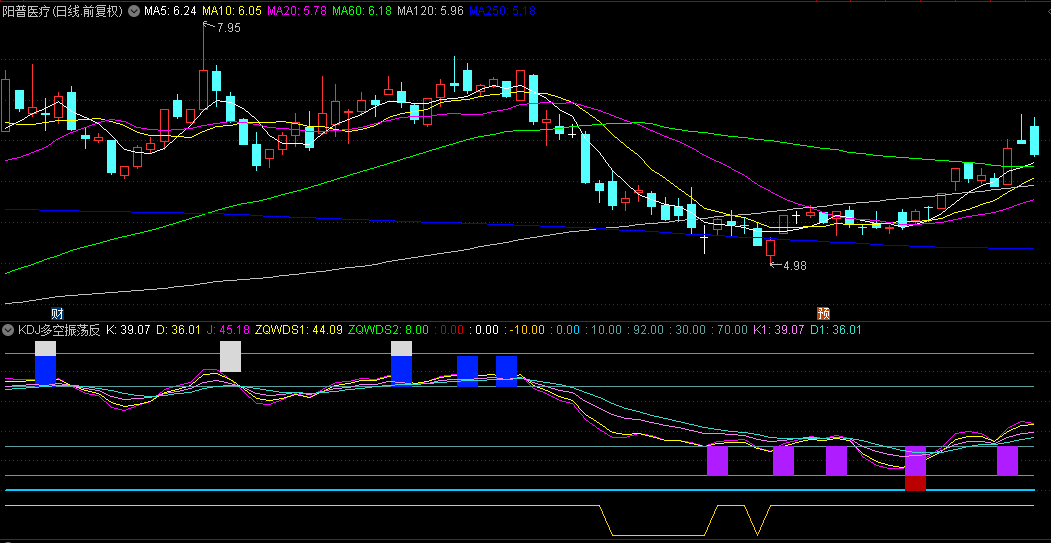Click the K: 39.07 value label
Image resolution: width=1051 pixels, height=543 pixels.
tap(128, 329)
